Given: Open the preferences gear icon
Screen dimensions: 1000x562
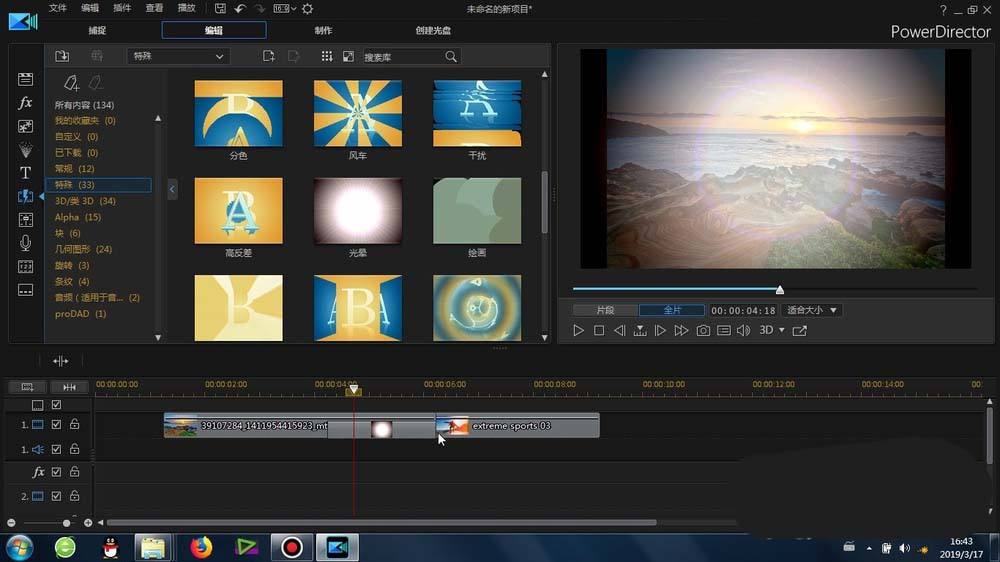Looking at the screenshot, I should [307, 9].
